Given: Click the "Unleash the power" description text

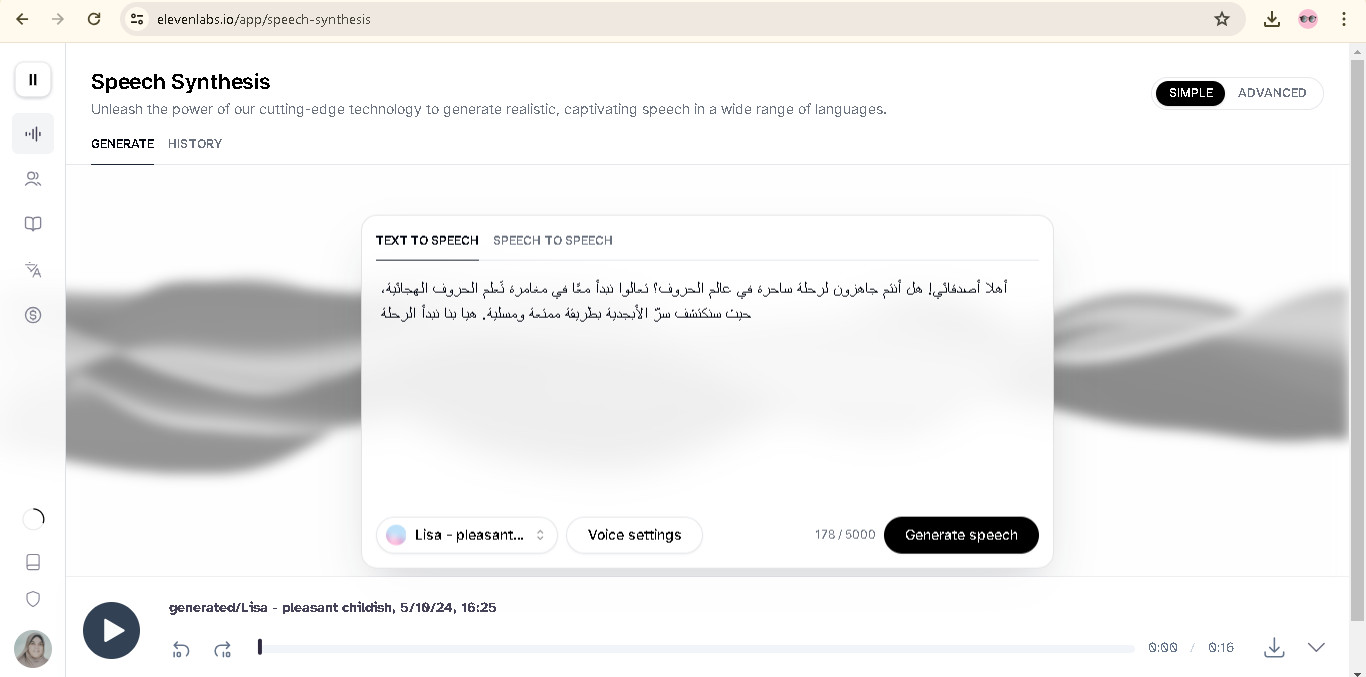Looking at the screenshot, I should tap(489, 109).
